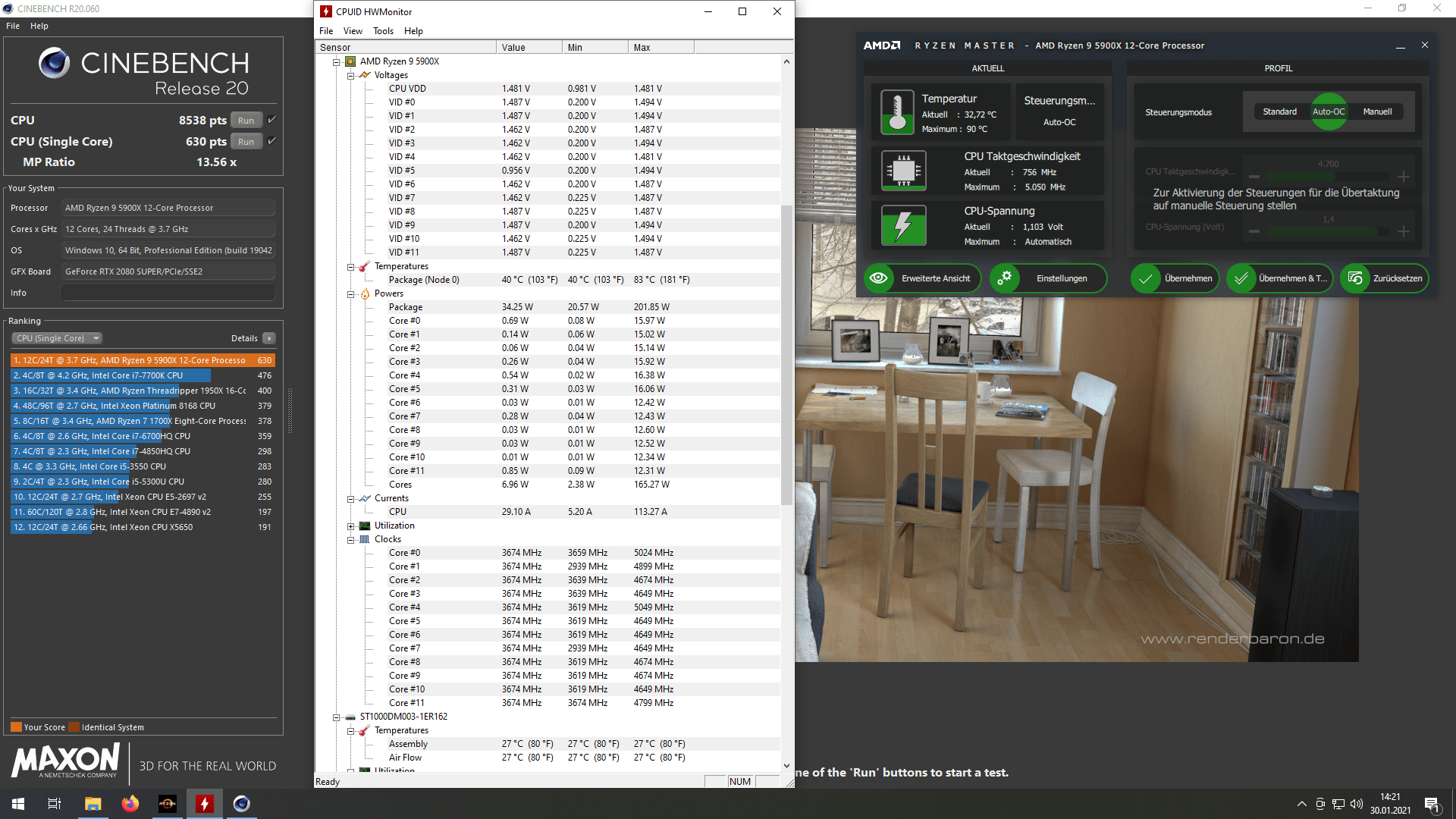Expand the Utilization node under Ryzen 9
Screen dimensions: 1456x819
pos(350,526)
